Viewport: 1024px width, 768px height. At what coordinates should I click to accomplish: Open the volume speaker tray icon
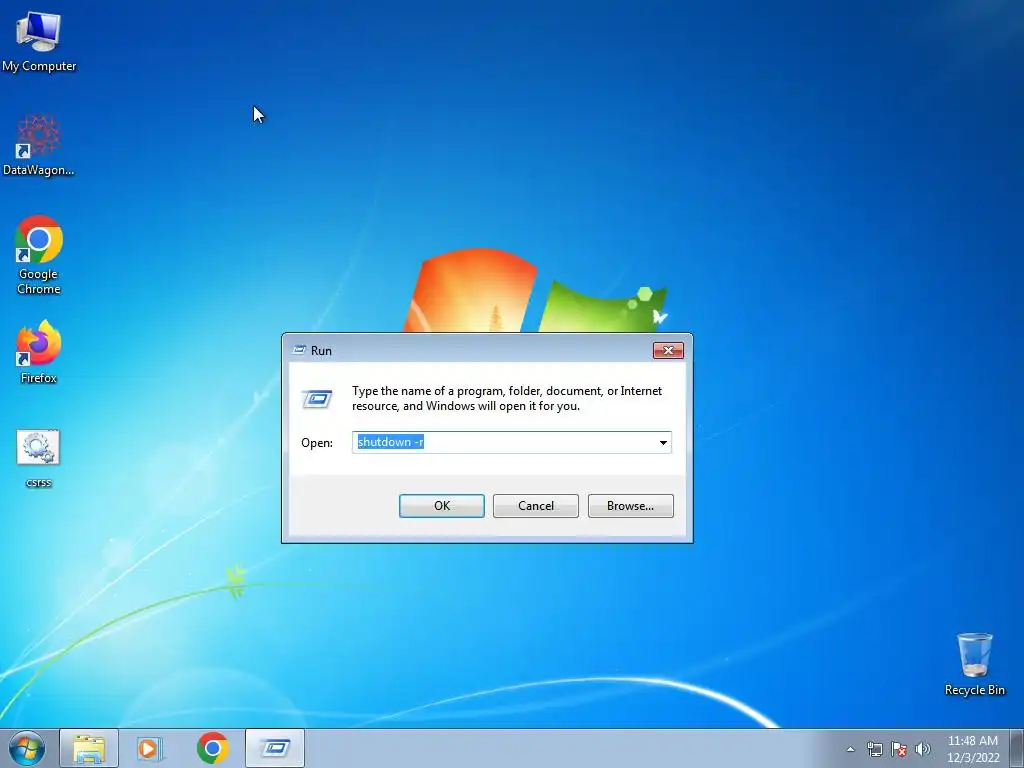923,749
